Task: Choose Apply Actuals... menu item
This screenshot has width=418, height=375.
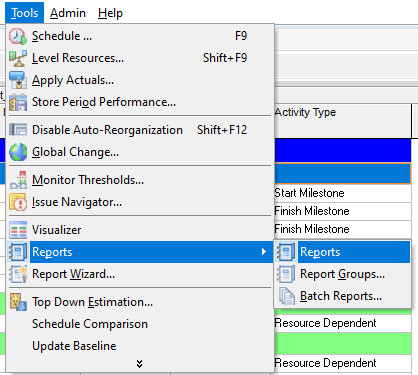Action: [x=140, y=80]
